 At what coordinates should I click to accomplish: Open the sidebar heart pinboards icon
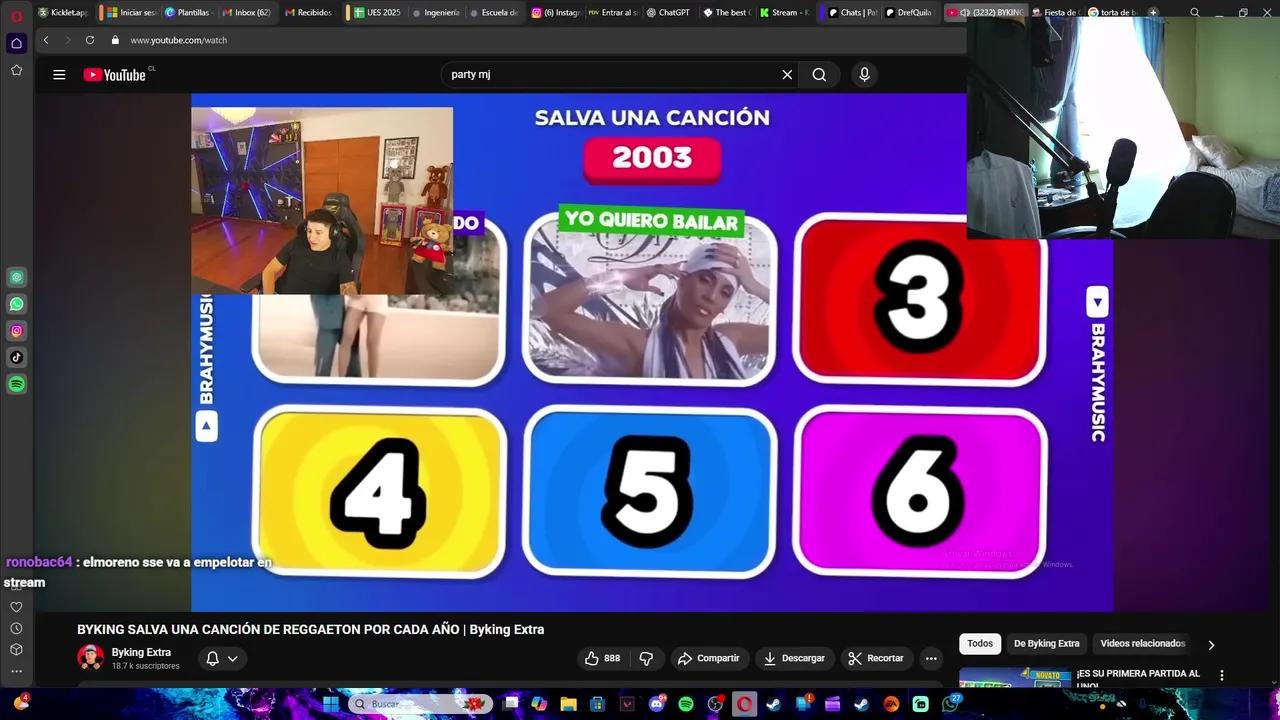16,607
